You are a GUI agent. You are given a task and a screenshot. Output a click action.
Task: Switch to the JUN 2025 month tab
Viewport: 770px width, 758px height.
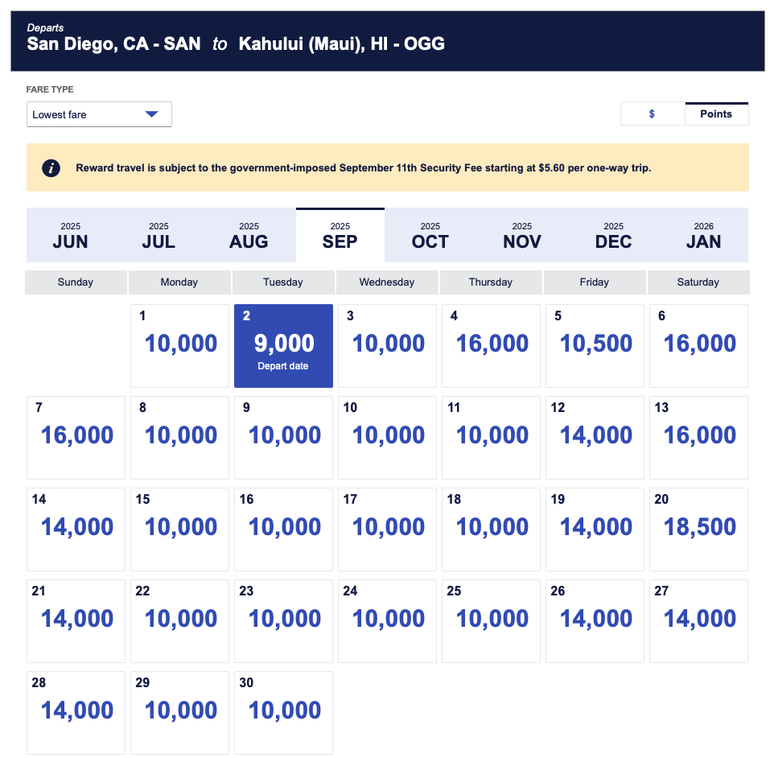70,235
